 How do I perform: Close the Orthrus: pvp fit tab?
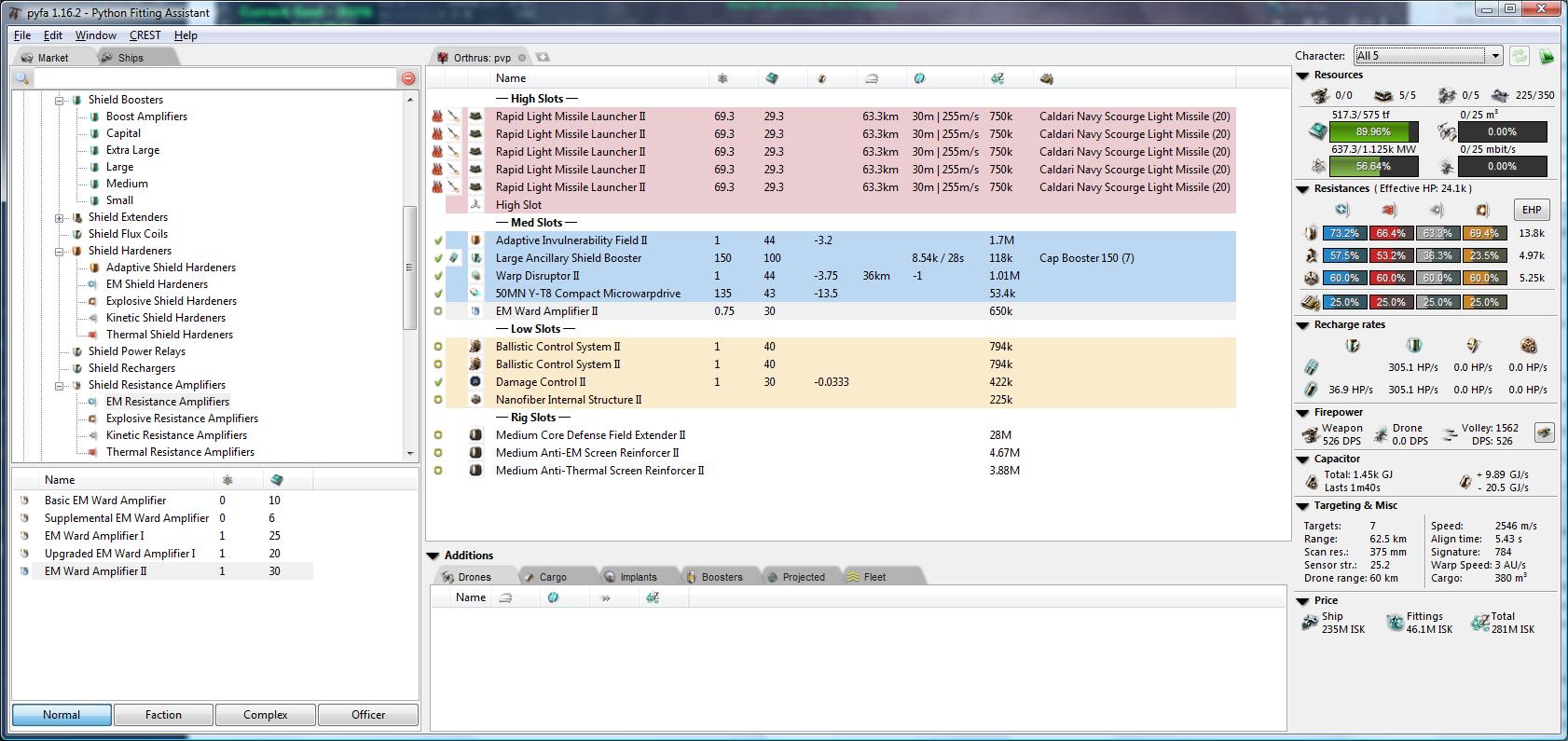(522, 58)
